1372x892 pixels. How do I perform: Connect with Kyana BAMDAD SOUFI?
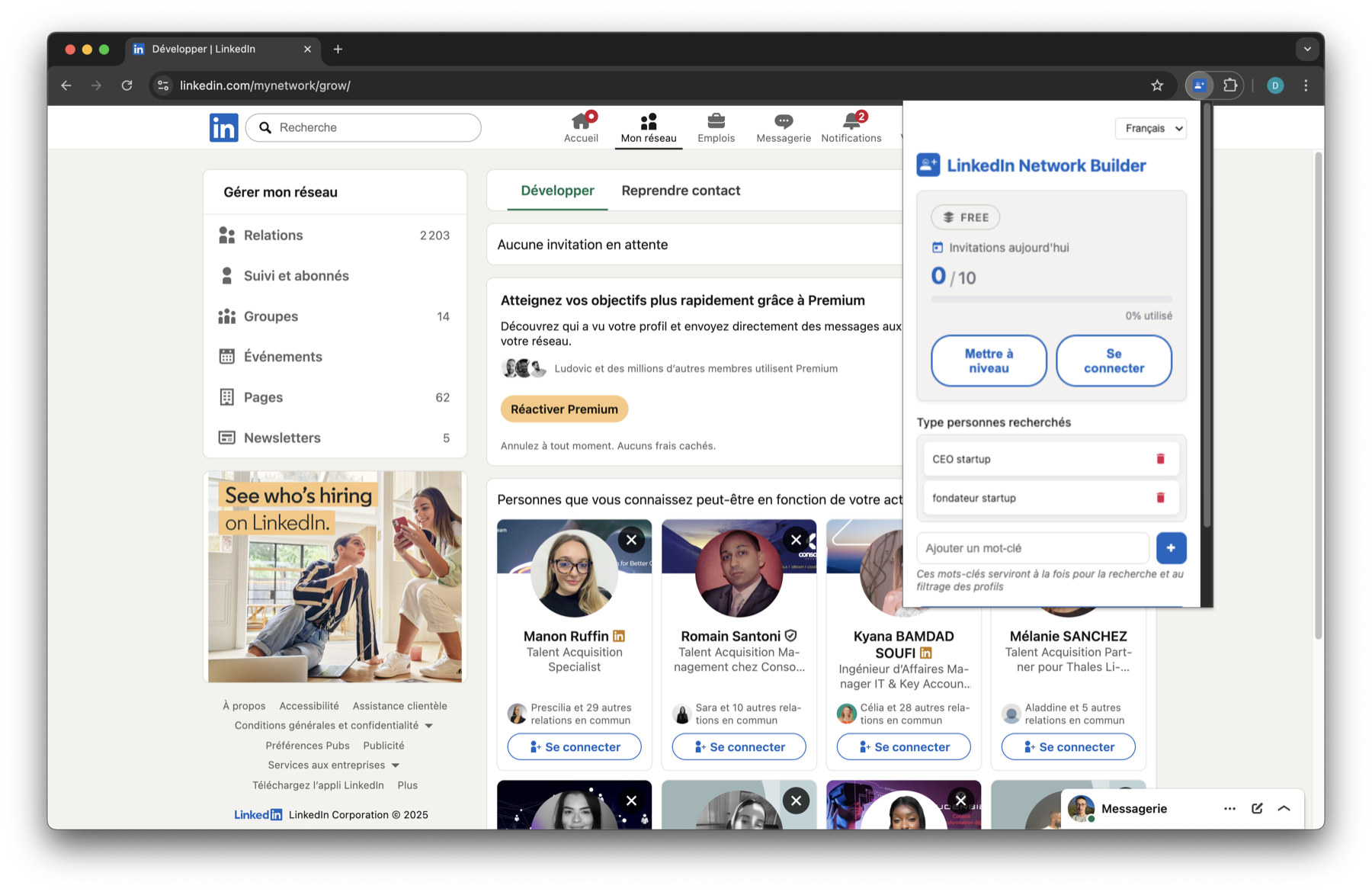pyautogui.click(x=903, y=747)
